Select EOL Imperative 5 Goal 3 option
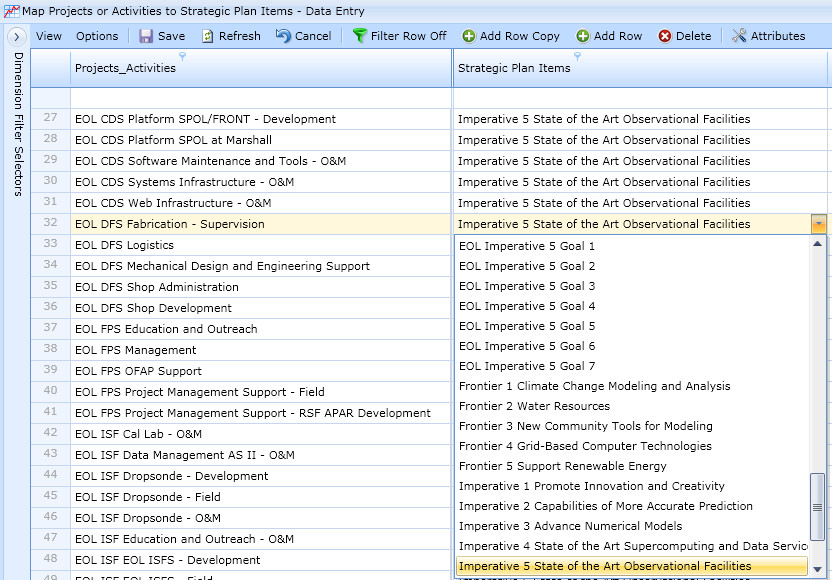 pyautogui.click(x=631, y=287)
